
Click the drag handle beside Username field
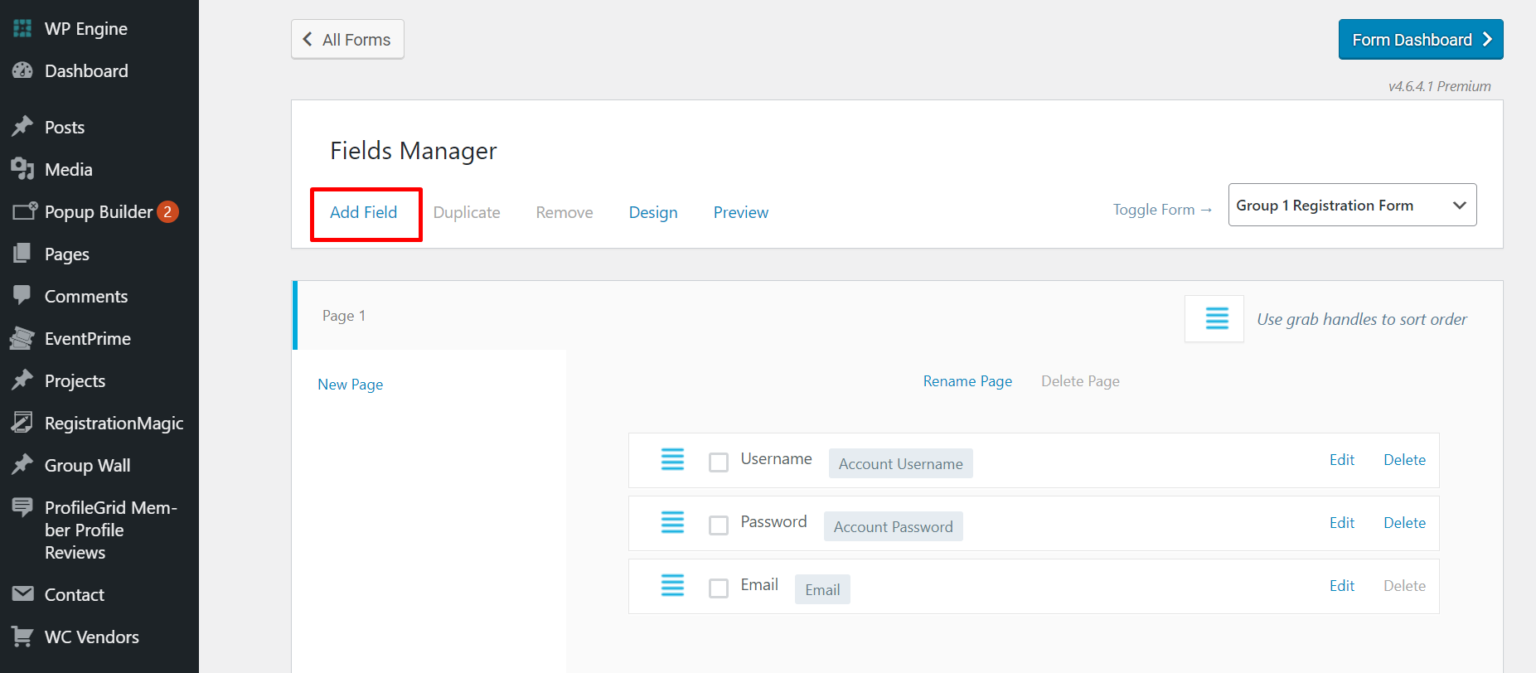[672, 459]
